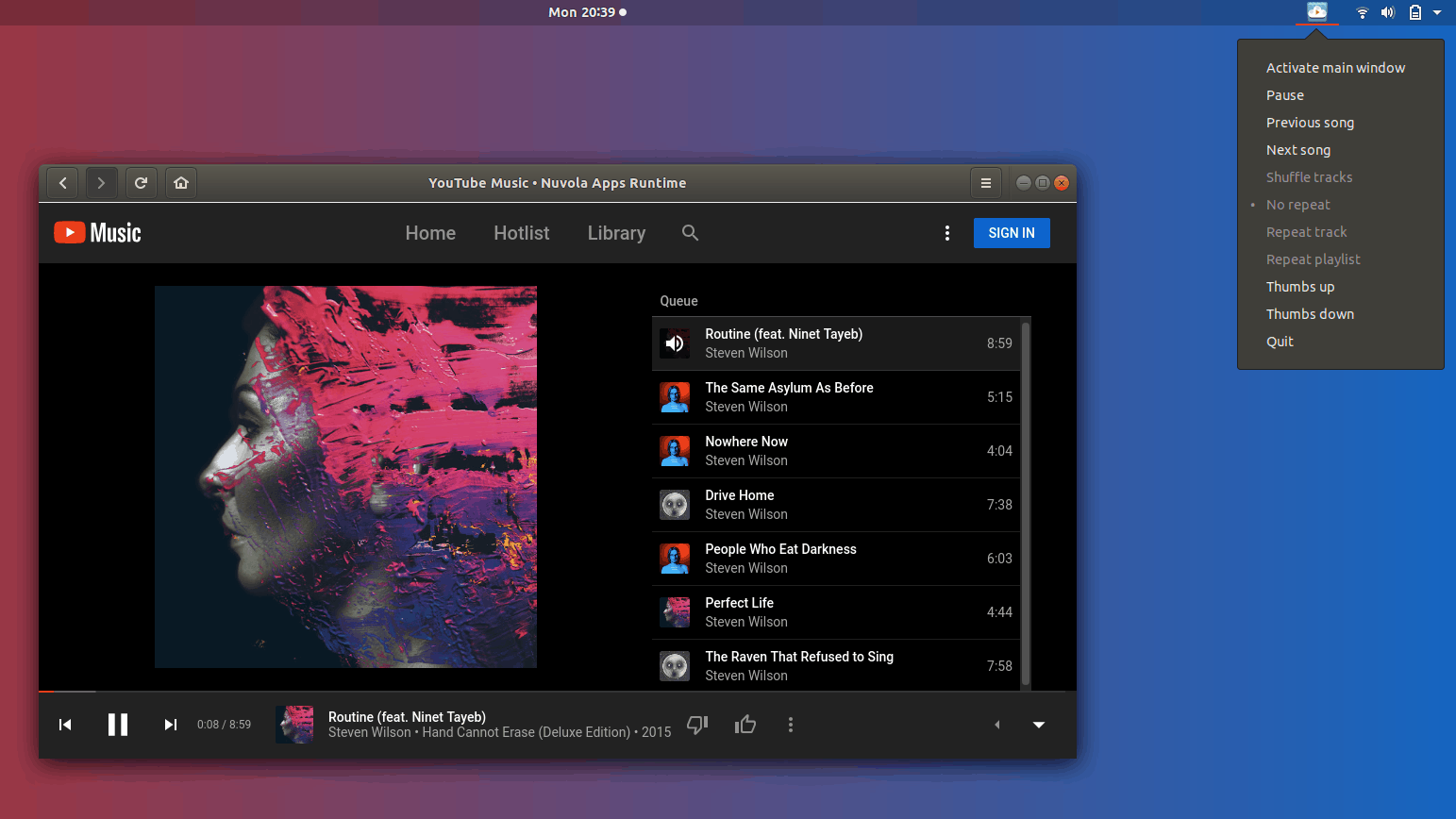Click Next song in the tray menu
The image size is (1456, 819).
[x=1297, y=150]
